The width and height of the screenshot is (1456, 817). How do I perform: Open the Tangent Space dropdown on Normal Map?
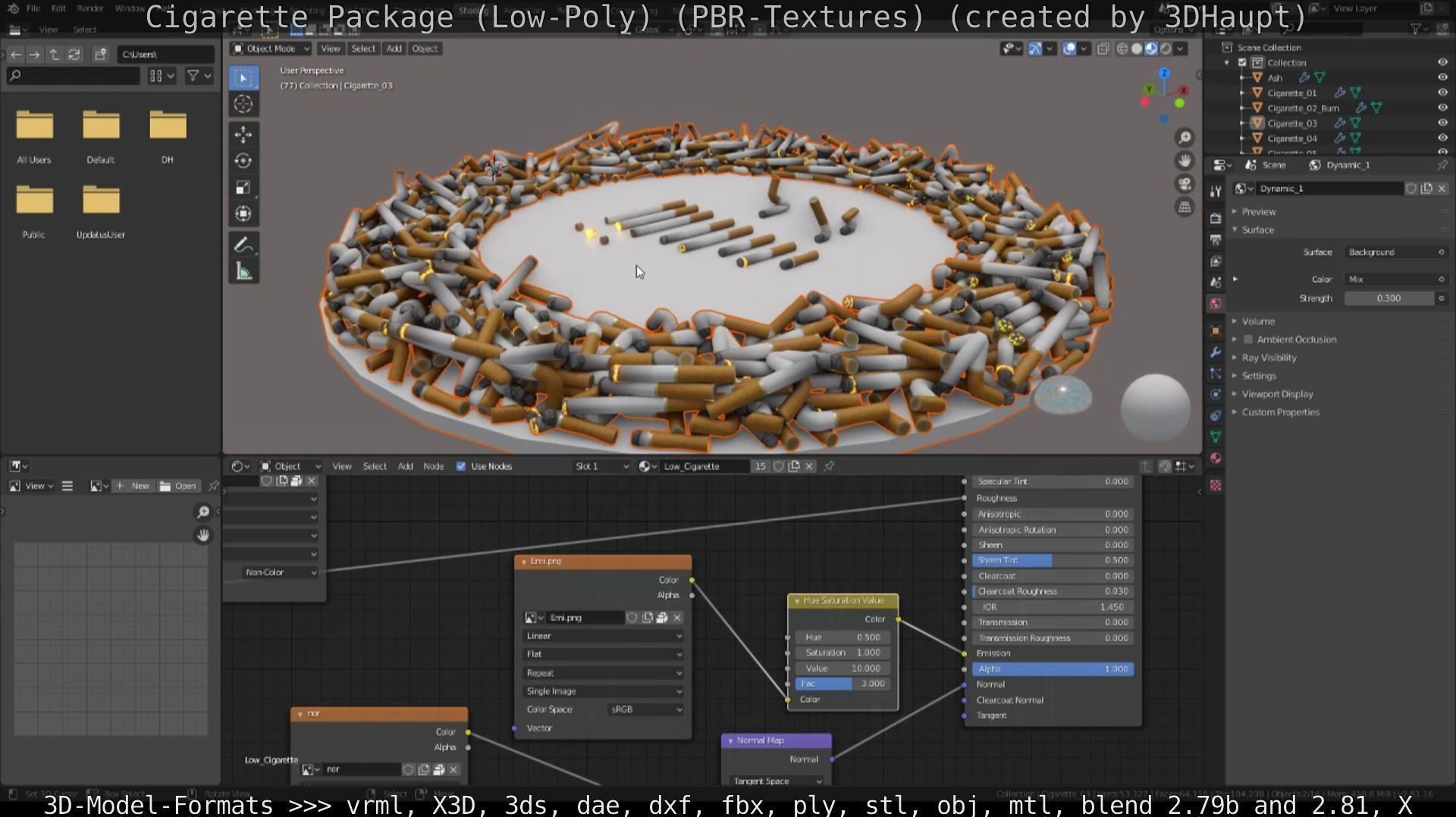click(x=777, y=781)
